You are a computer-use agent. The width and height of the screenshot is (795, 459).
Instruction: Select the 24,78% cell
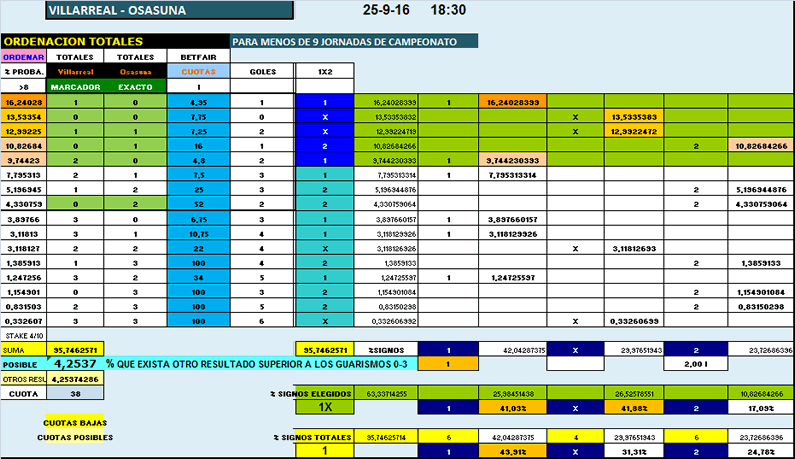pos(761,451)
